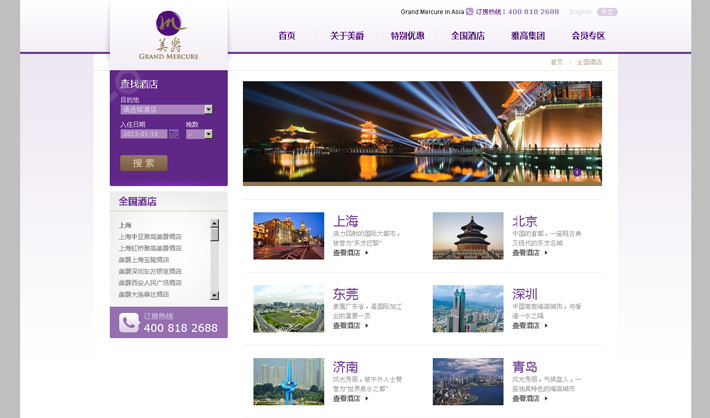
Task: Click the arrow next to 查看酒店 under 上海
Action: (366, 253)
